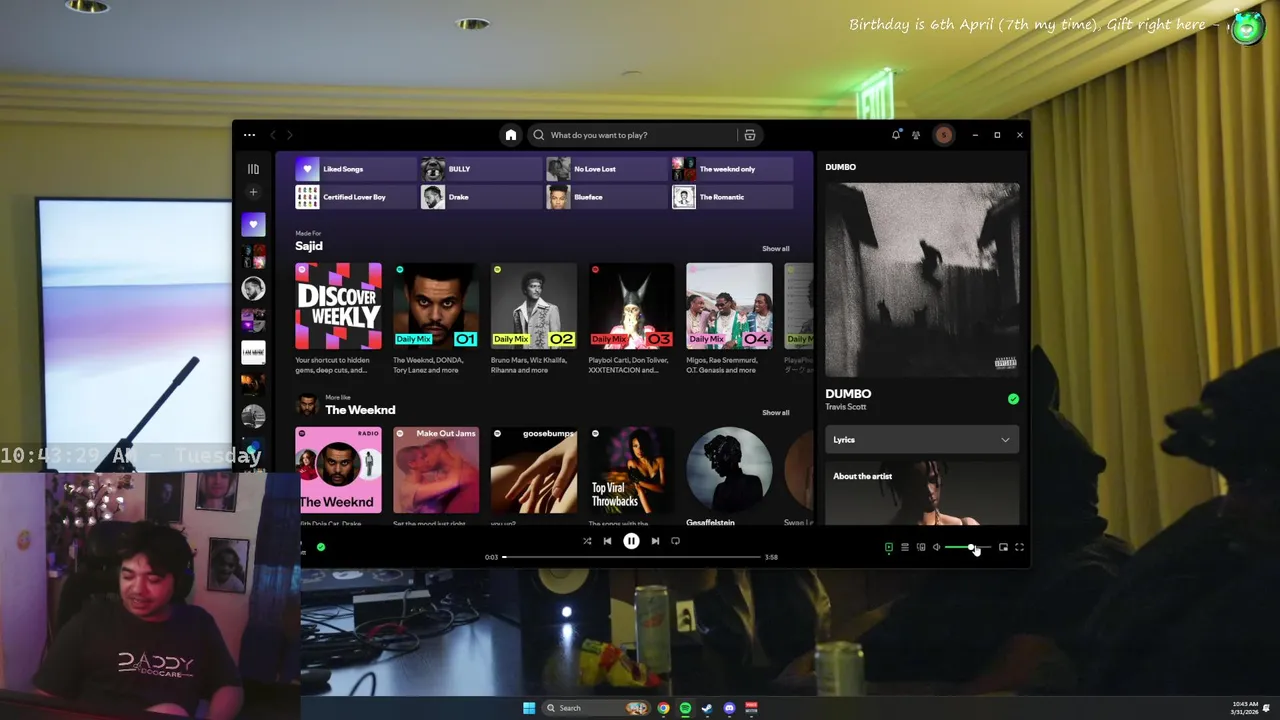The height and width of the screenshot is (720, 1280).
Task: Open the Discover Weekly playlist cover
Action: tap(338, 306)
